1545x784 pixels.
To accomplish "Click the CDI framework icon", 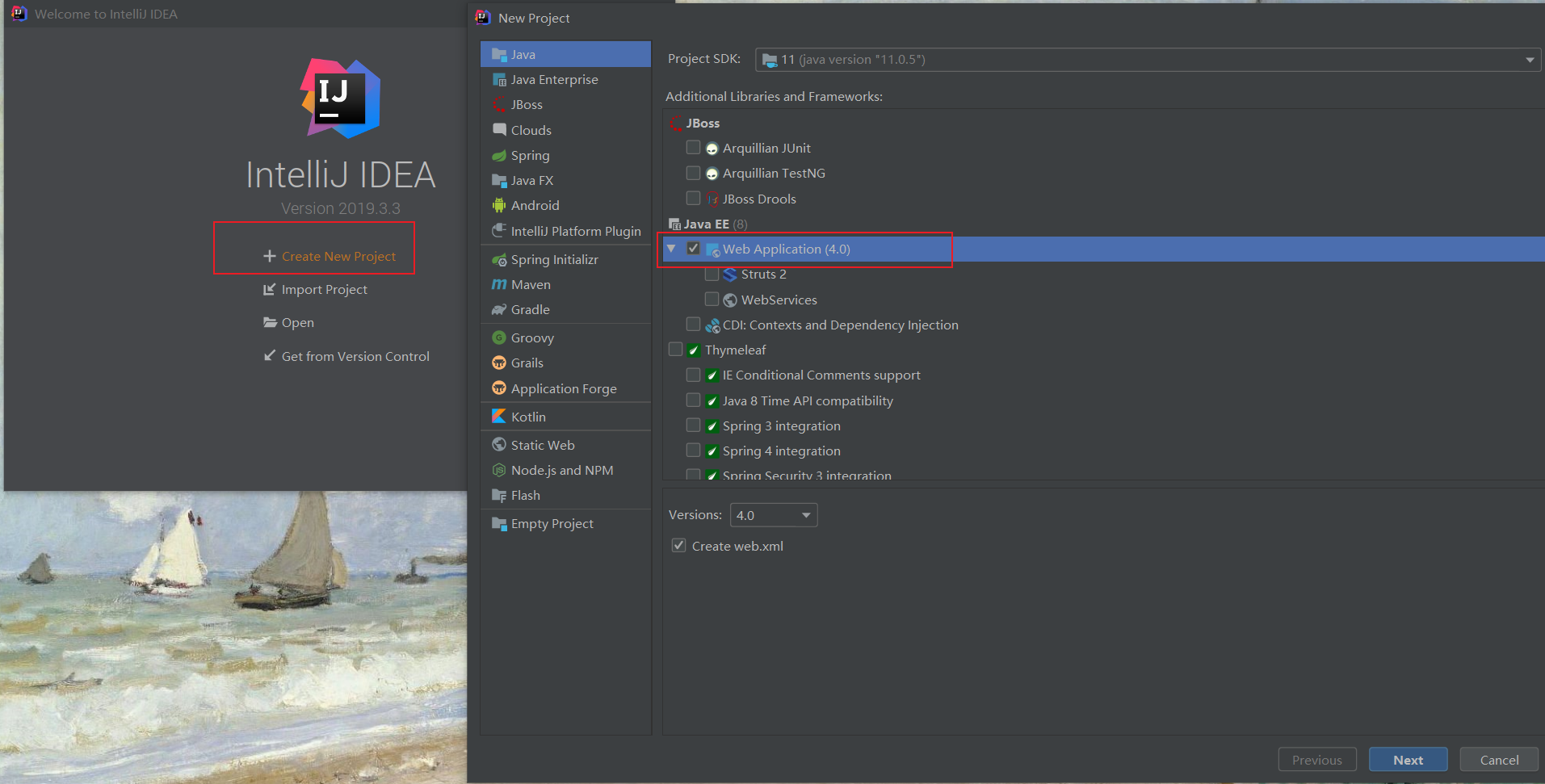I will coord(712,325).
